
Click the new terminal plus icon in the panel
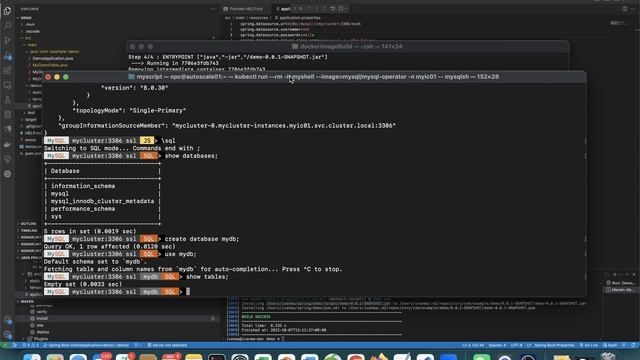(x=615, y=274)
